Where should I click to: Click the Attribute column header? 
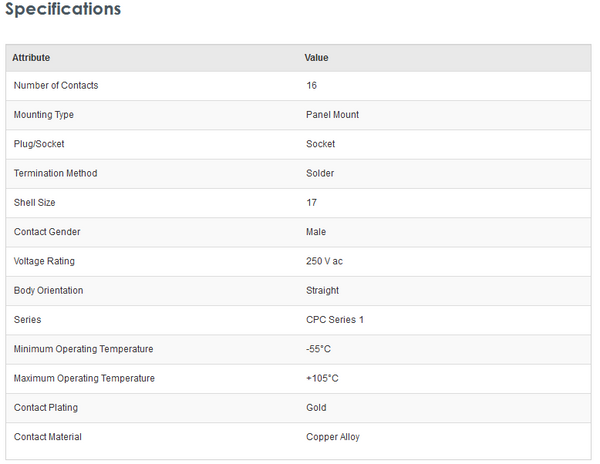coord(31,58)
